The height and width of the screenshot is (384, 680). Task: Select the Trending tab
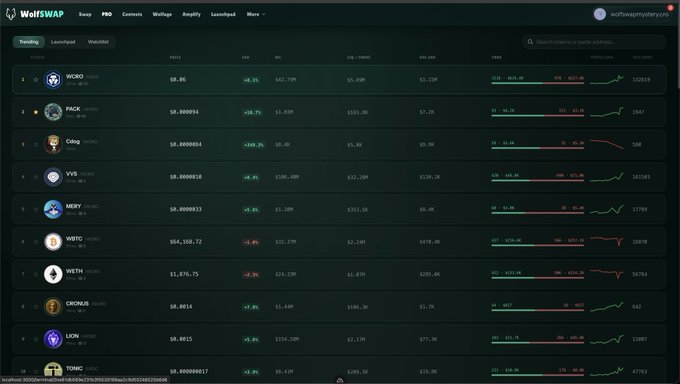tap(29, 42)
